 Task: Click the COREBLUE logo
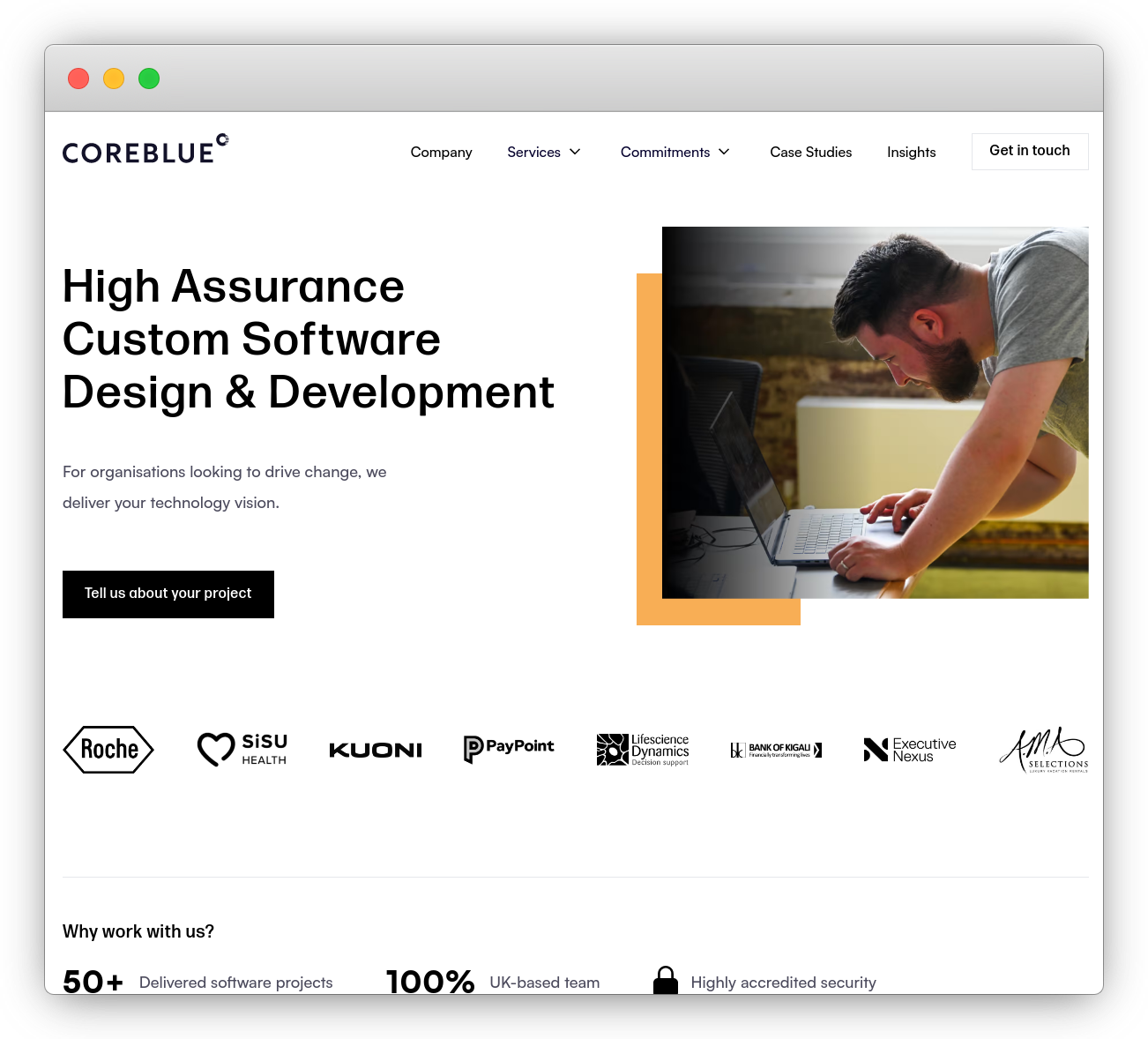[x=145, y=148]
